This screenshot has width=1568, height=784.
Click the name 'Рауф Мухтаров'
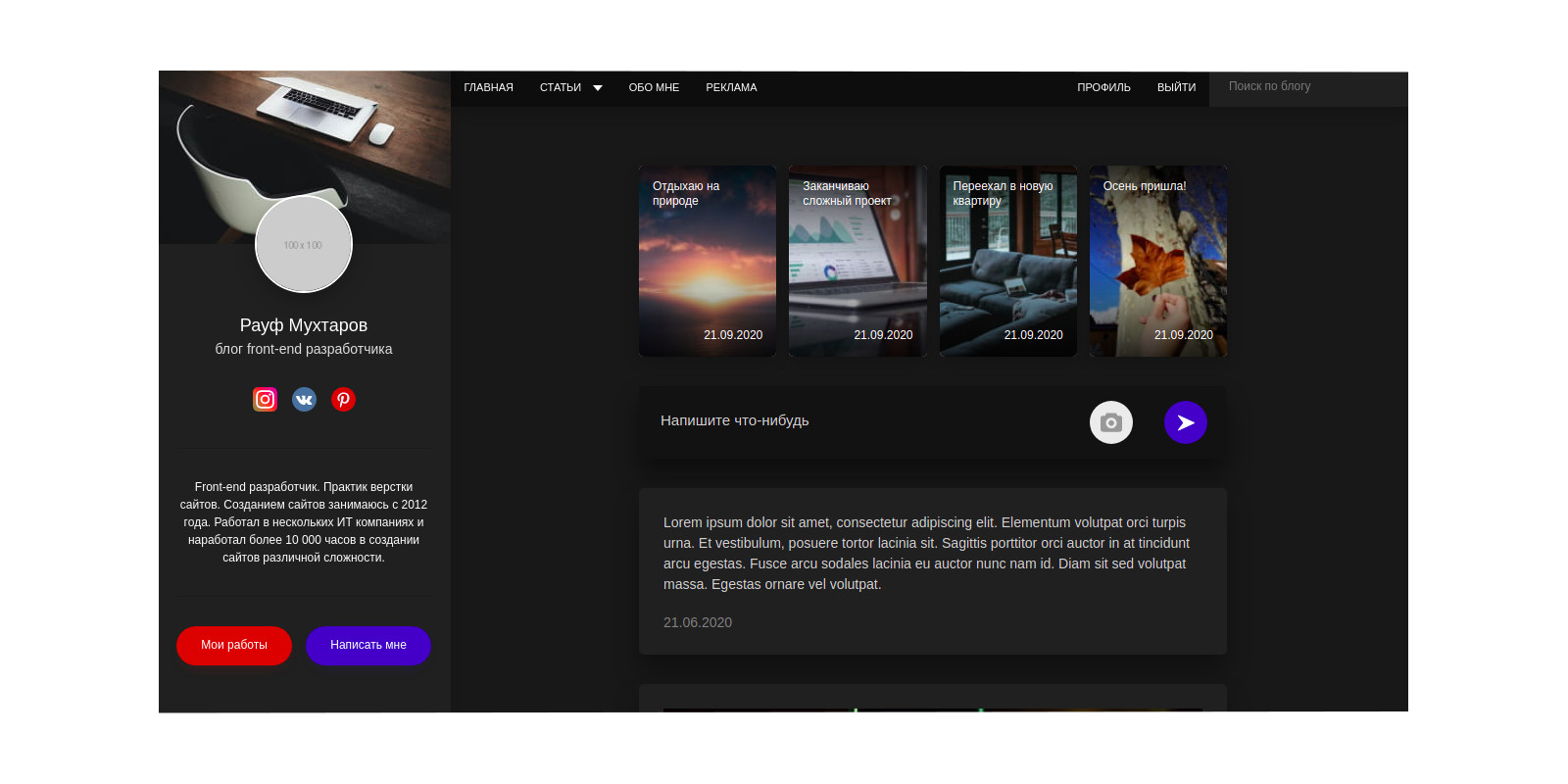click(x=304, y=325)
